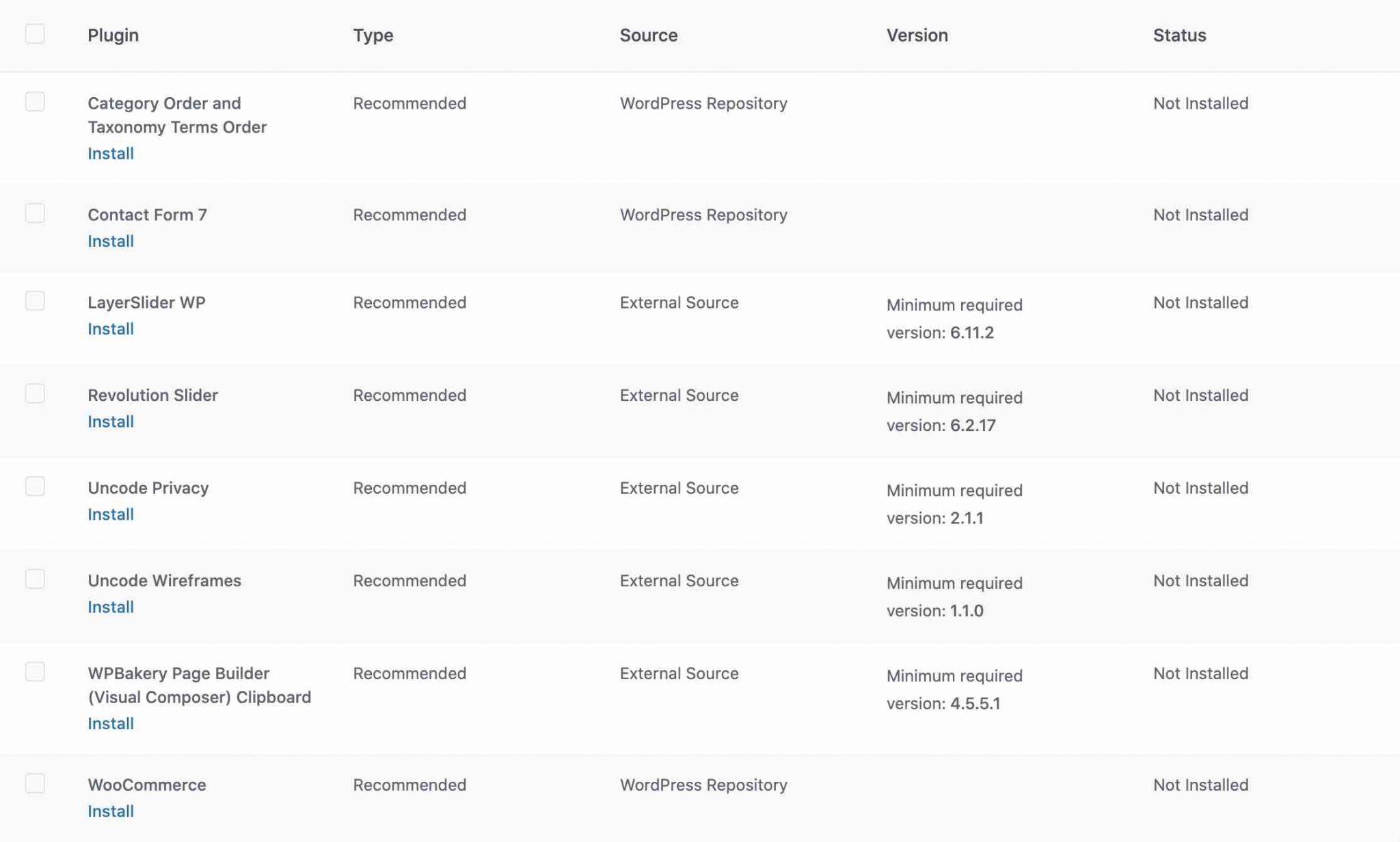Install WPBakery Page Builder Clipboard
Screen dimensions: 1400x842
click(110, 723)
